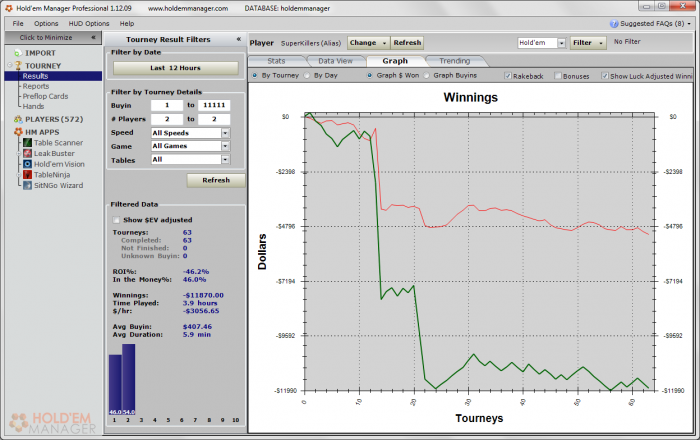Launch TableNinja app icon
The image size is (700, 440).
click(x=27, y=175)
